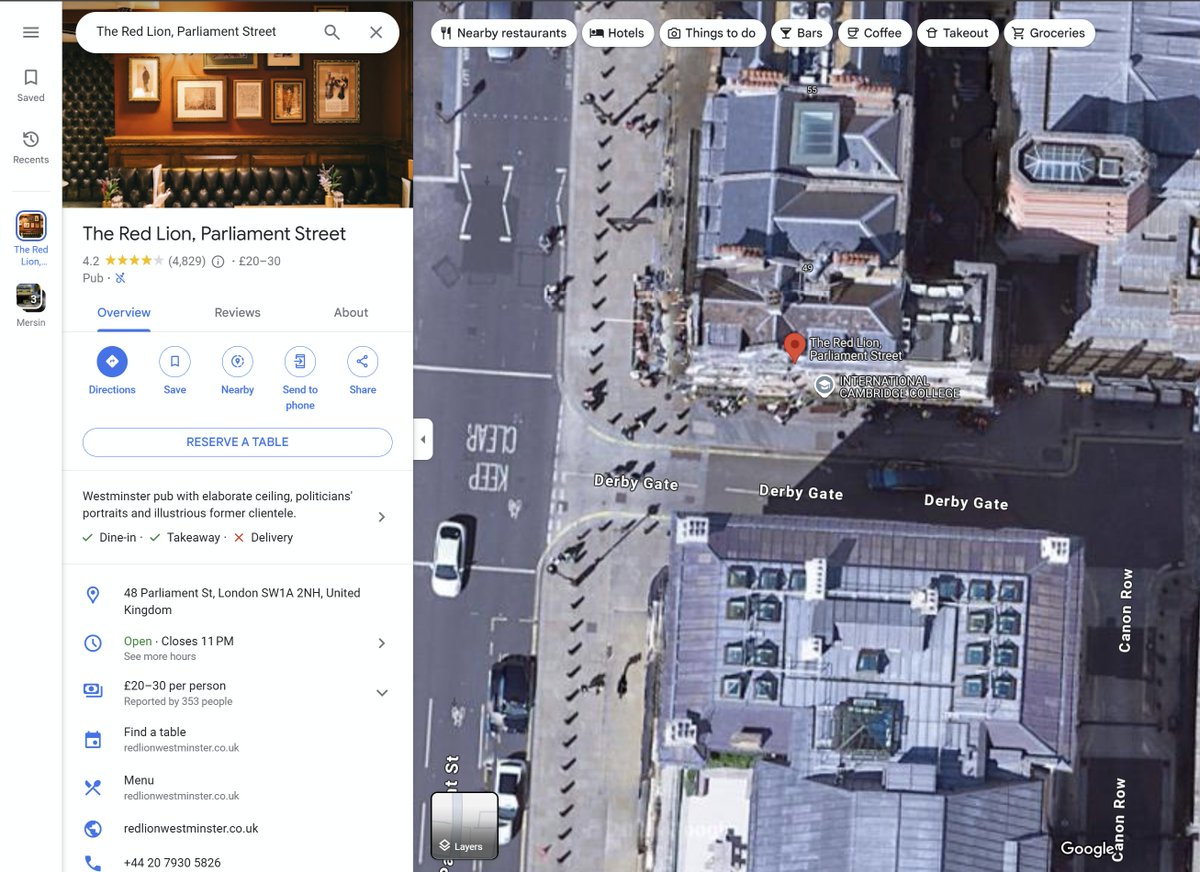Click phone number +44 20 7930 5826
Viewport: 1200px width, 872px height.
172,862
